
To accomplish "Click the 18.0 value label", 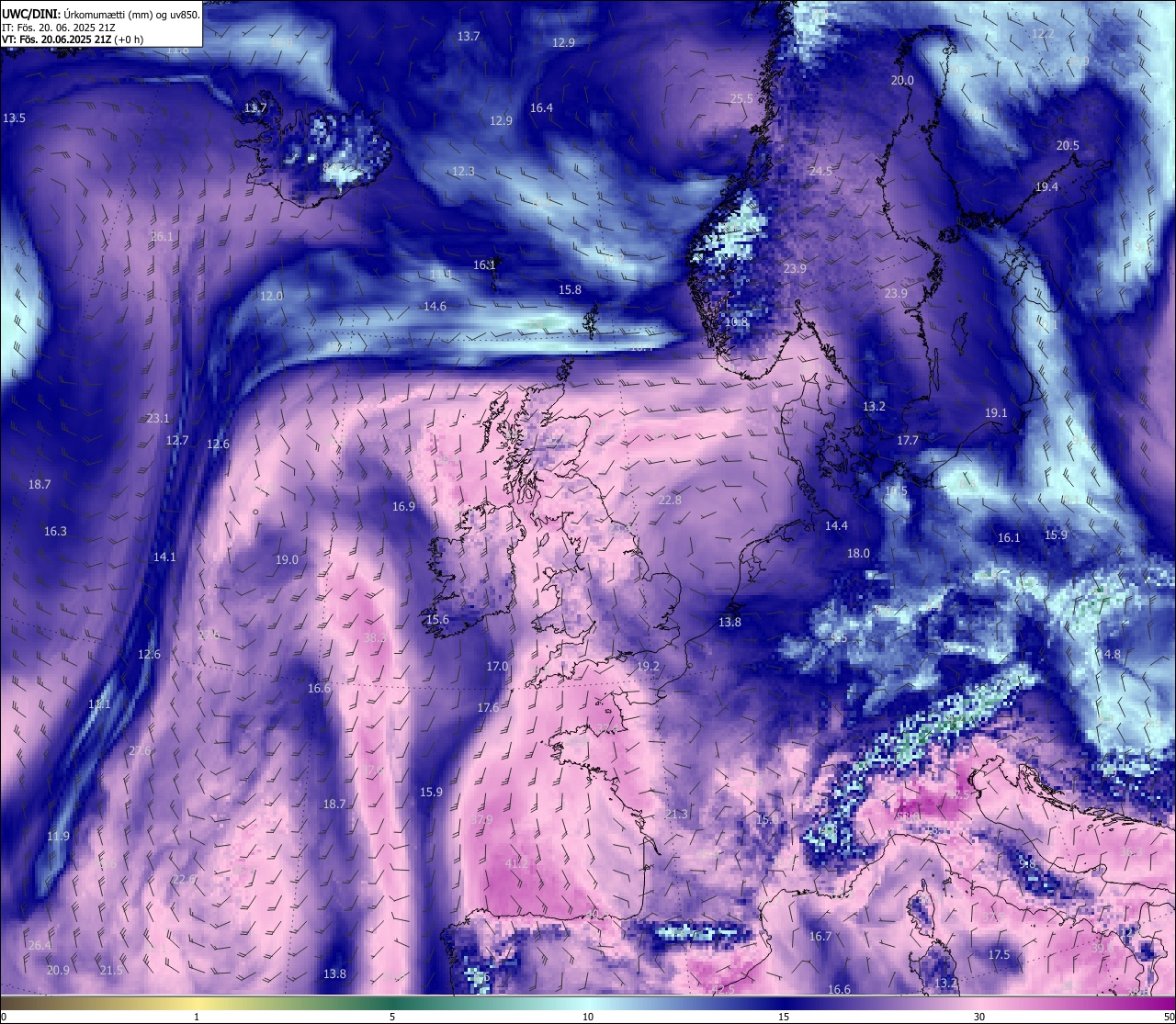I will coord(858,553).
